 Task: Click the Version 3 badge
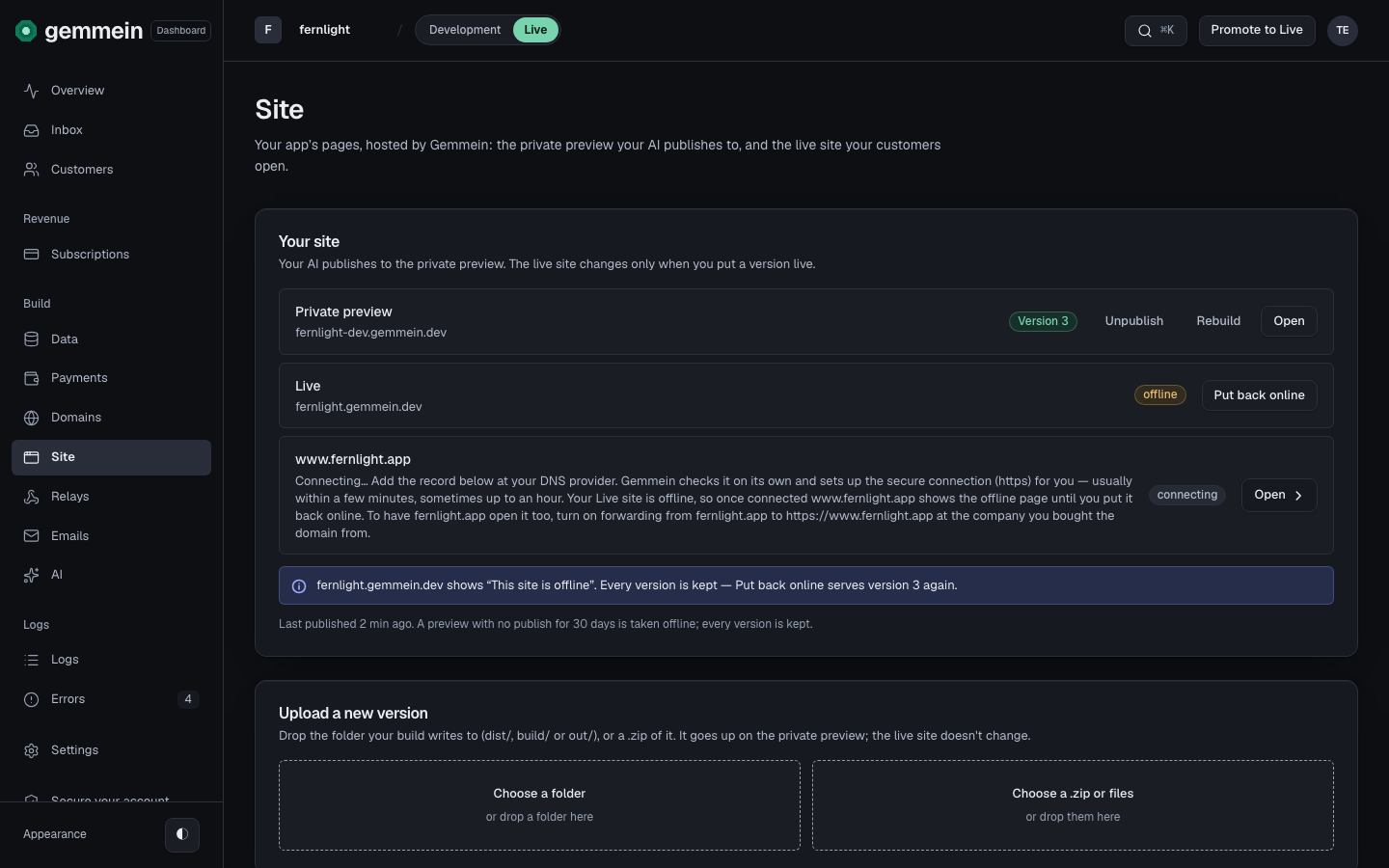1043,321
